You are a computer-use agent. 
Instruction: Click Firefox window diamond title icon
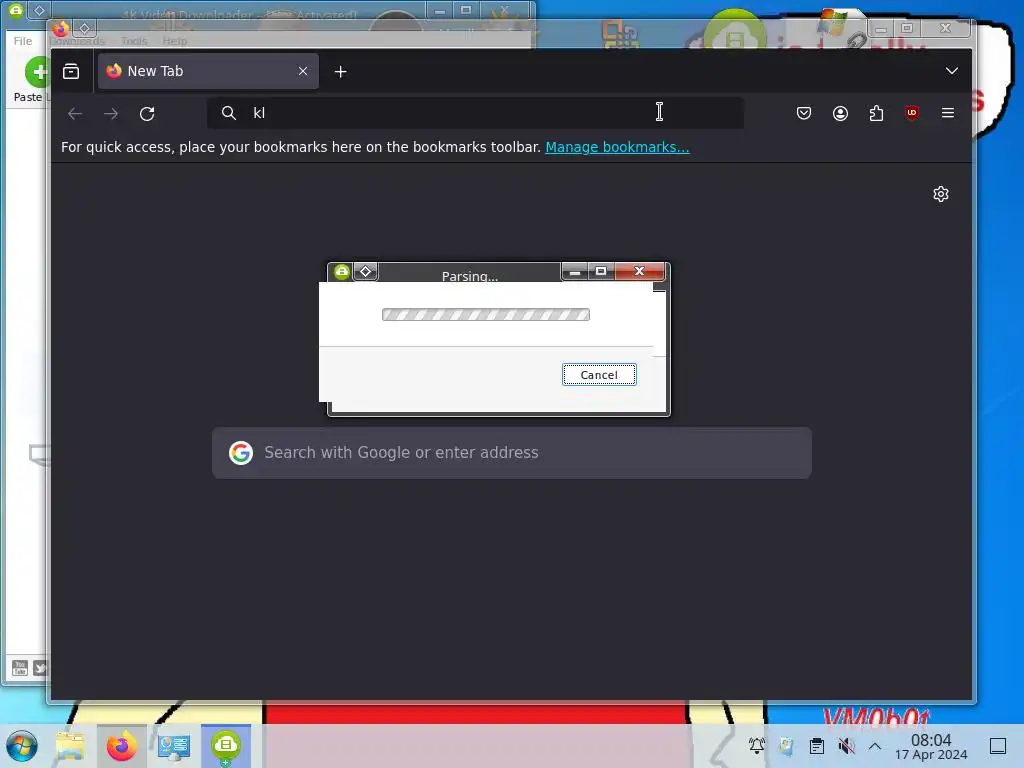[84, 28]
